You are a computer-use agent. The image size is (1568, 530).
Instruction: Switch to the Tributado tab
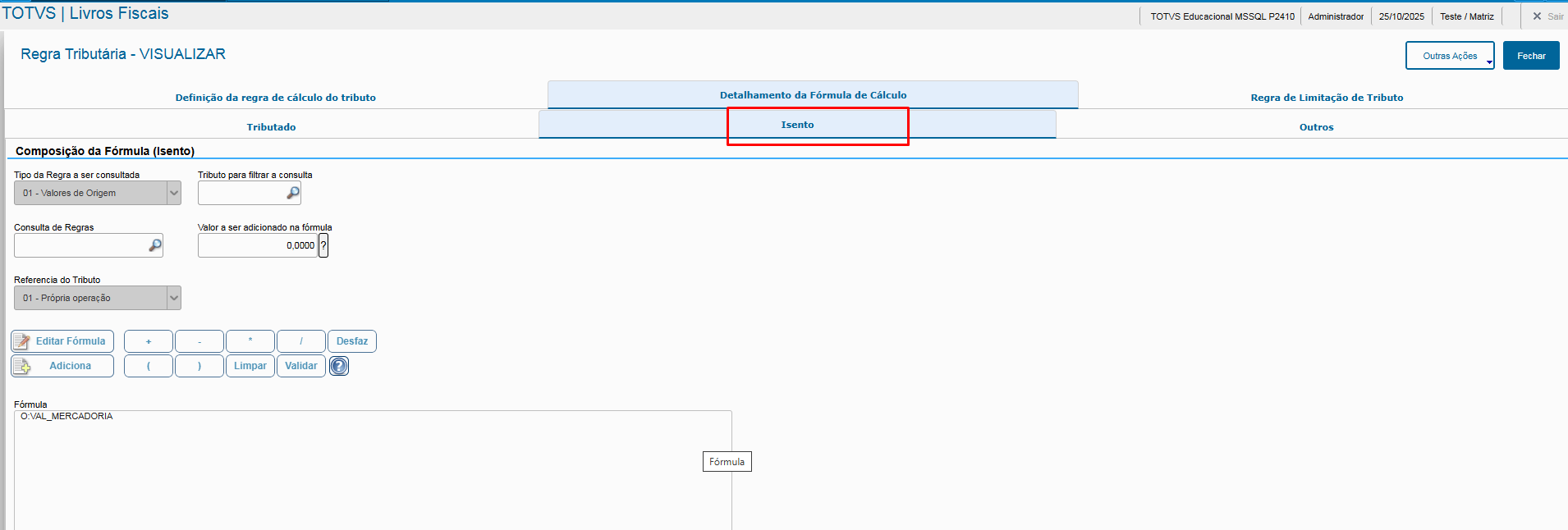[272, 127]
